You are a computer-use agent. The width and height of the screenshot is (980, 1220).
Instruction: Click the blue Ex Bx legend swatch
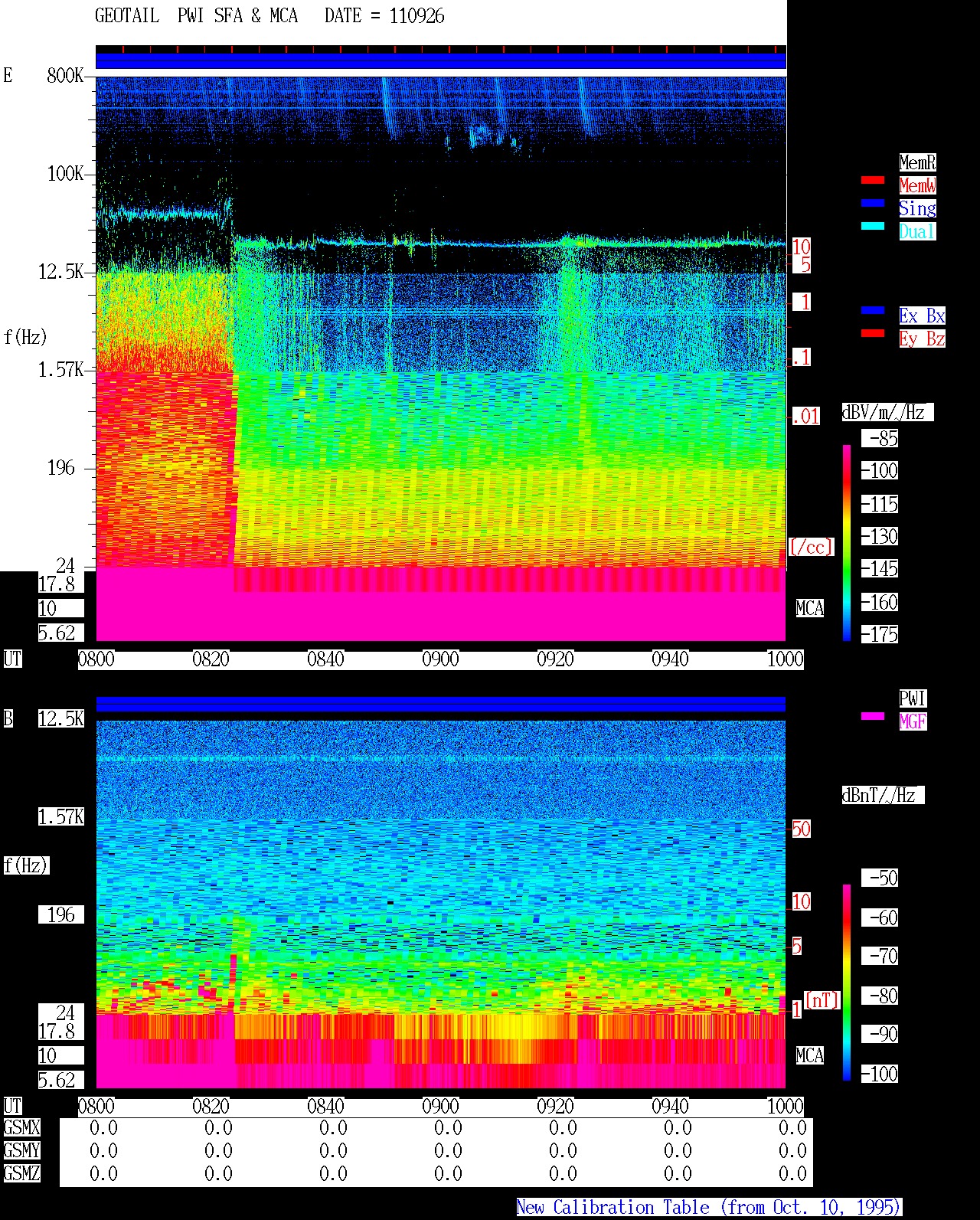tap(873, 310)
